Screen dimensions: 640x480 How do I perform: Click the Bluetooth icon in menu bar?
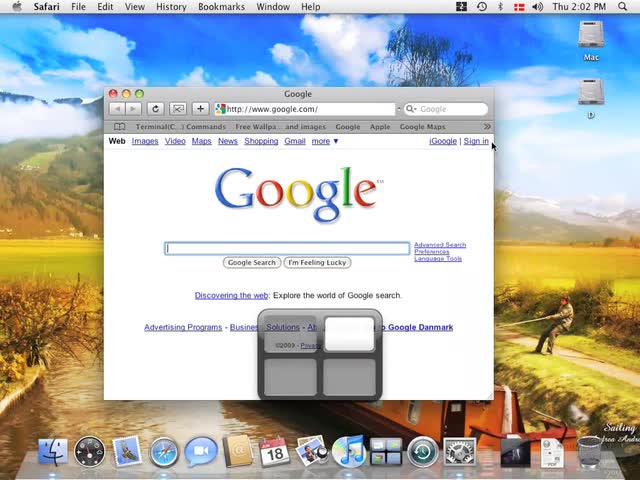pos(500,7)
